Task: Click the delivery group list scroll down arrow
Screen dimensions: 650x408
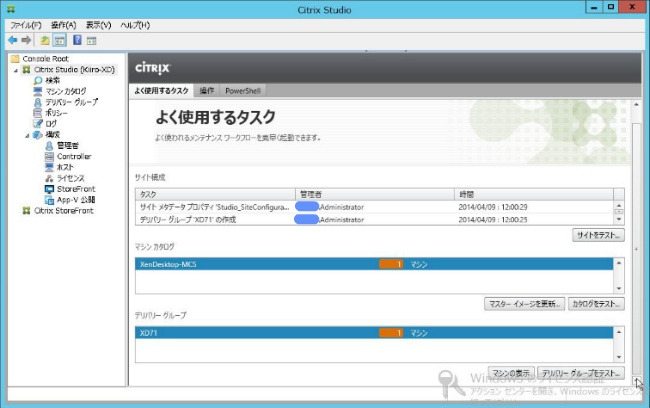Action: click(619, 357)
